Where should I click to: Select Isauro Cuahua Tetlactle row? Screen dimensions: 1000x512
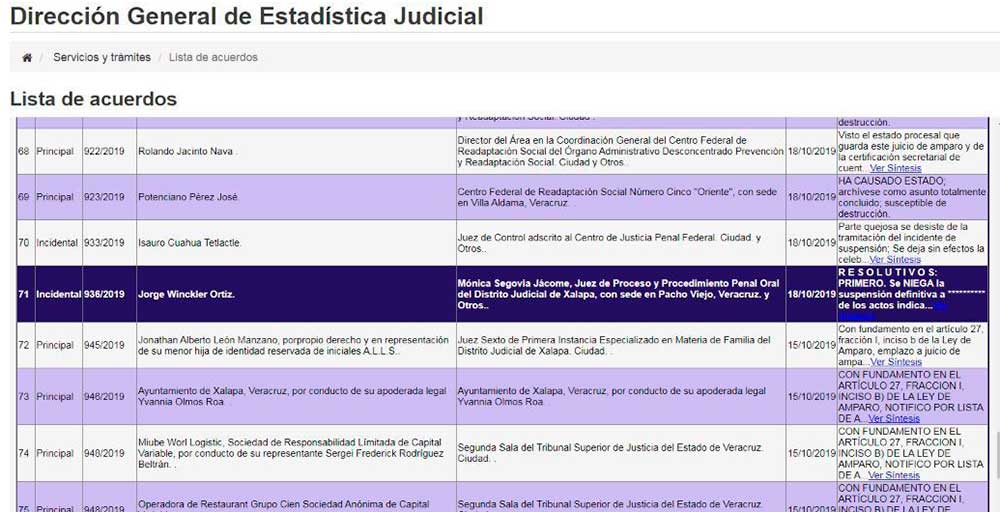pos(190,243)
